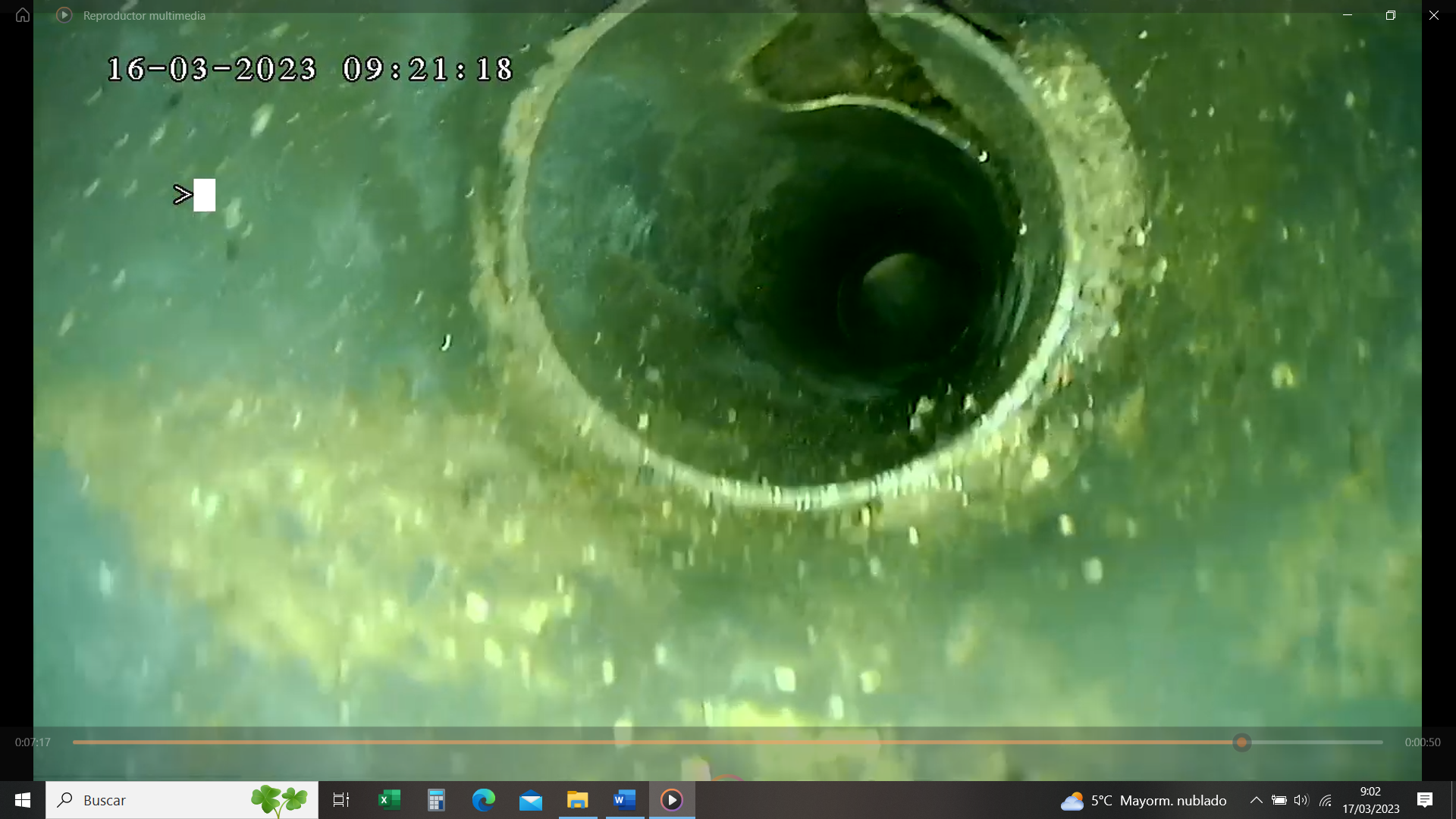Screen dimensions: 1456x819
Task: Open Task View from taskbar
Action: [x=341, y=800]
